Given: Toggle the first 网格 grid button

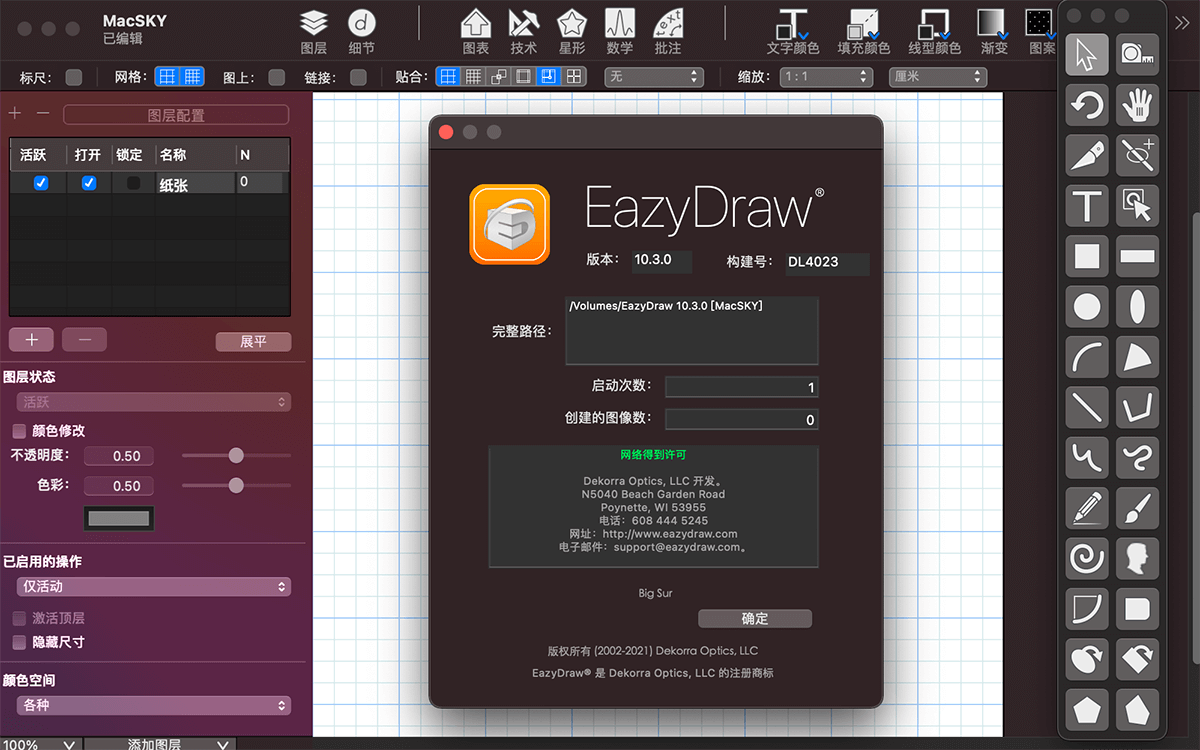Looking at the screenshot, I should click(167, 77).
